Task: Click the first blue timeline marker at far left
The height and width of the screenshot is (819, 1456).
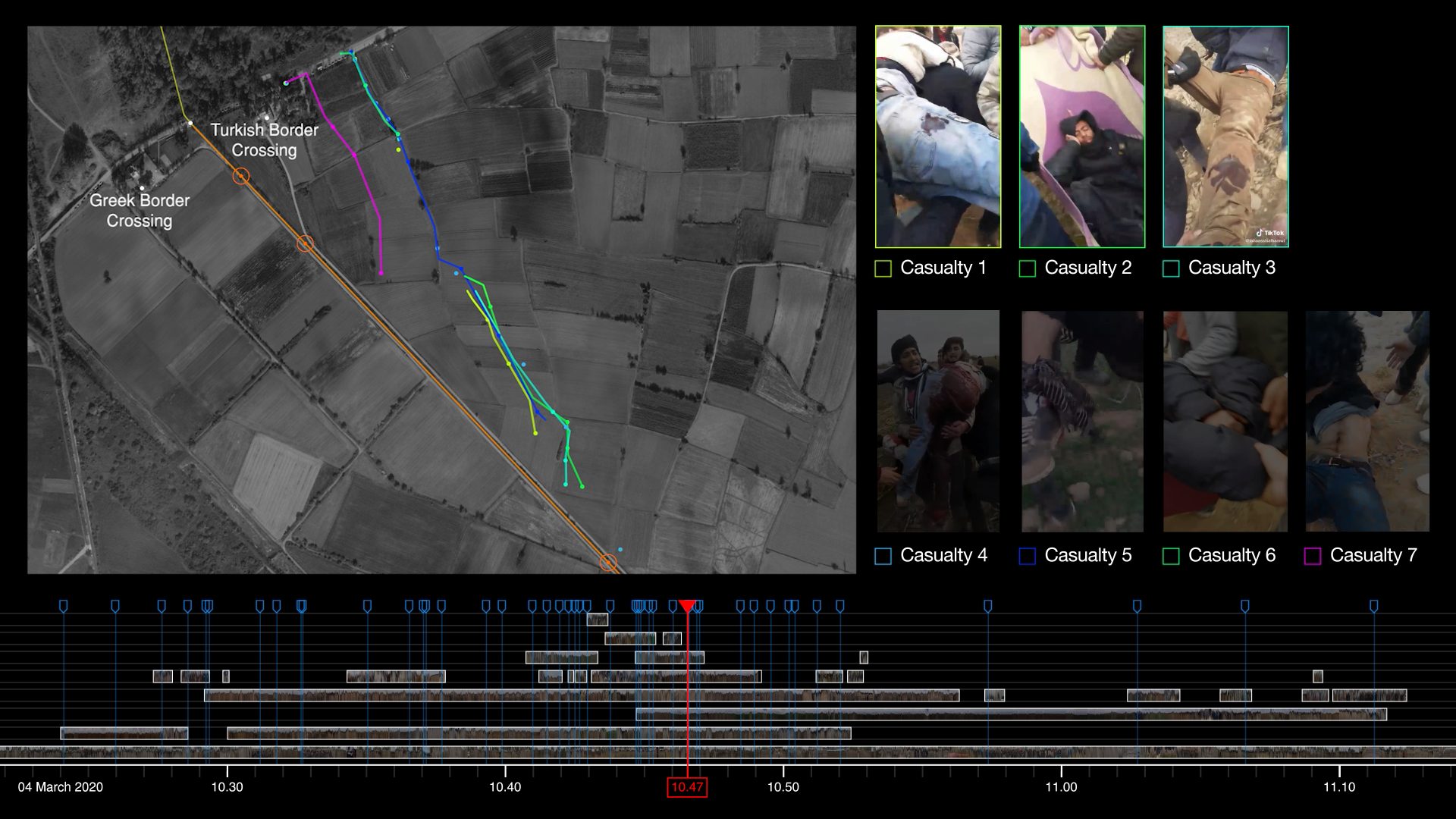Action: (64, 606)
